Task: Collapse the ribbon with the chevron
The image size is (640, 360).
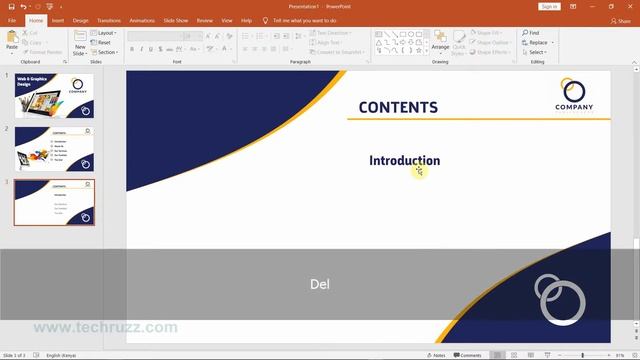Action: (x=634, y=62)
